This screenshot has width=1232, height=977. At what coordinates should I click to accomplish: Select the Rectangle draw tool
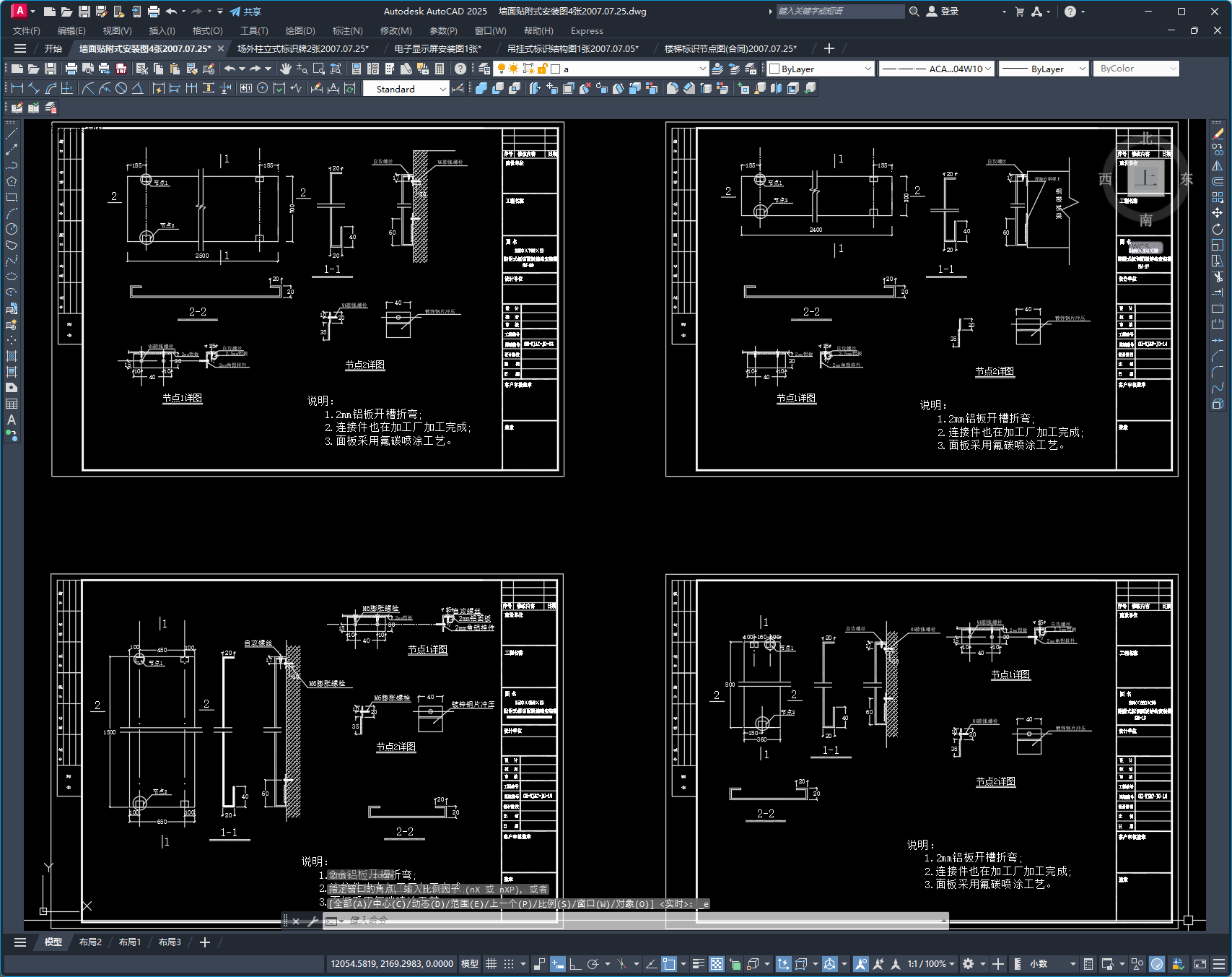pyautogui.click(x=12, y=197)
